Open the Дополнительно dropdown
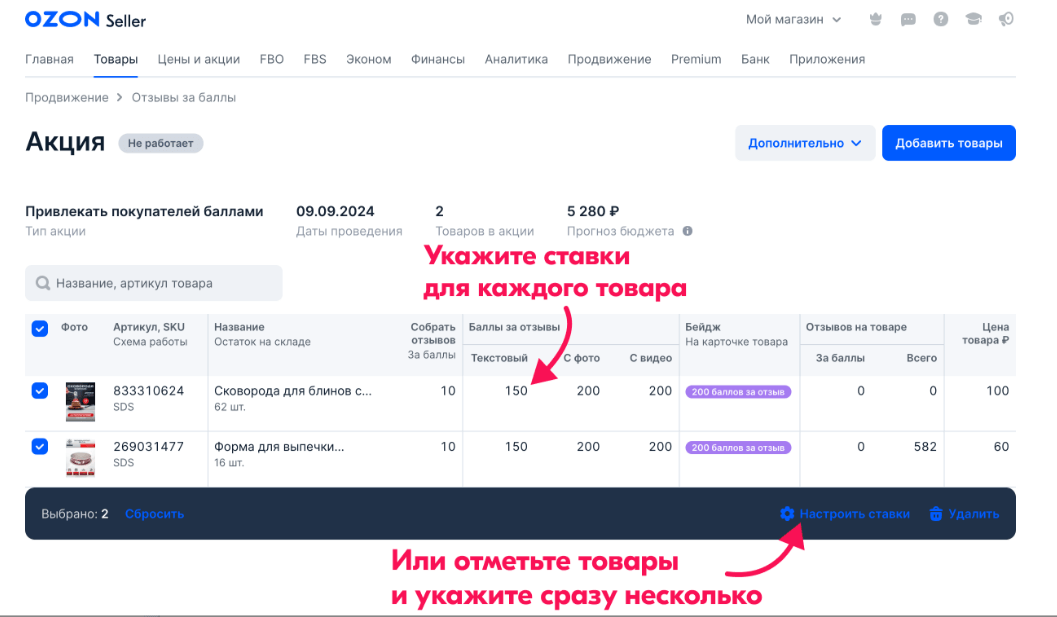The width and height of the screenshot is (1057, 617). point(805,143)
